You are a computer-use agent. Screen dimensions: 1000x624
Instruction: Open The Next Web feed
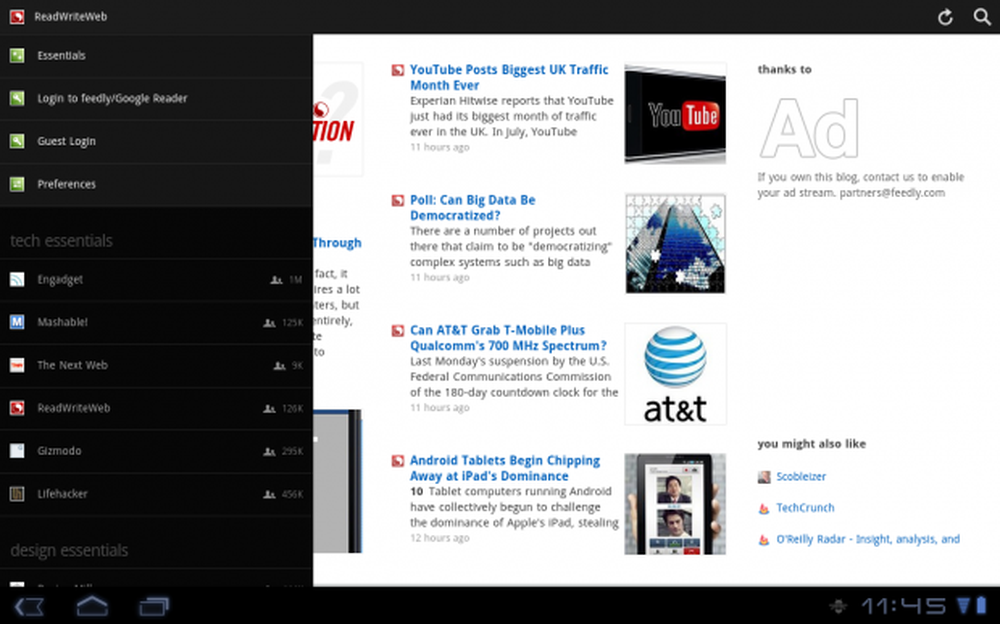pyautogui.click(x=156, y=365)
